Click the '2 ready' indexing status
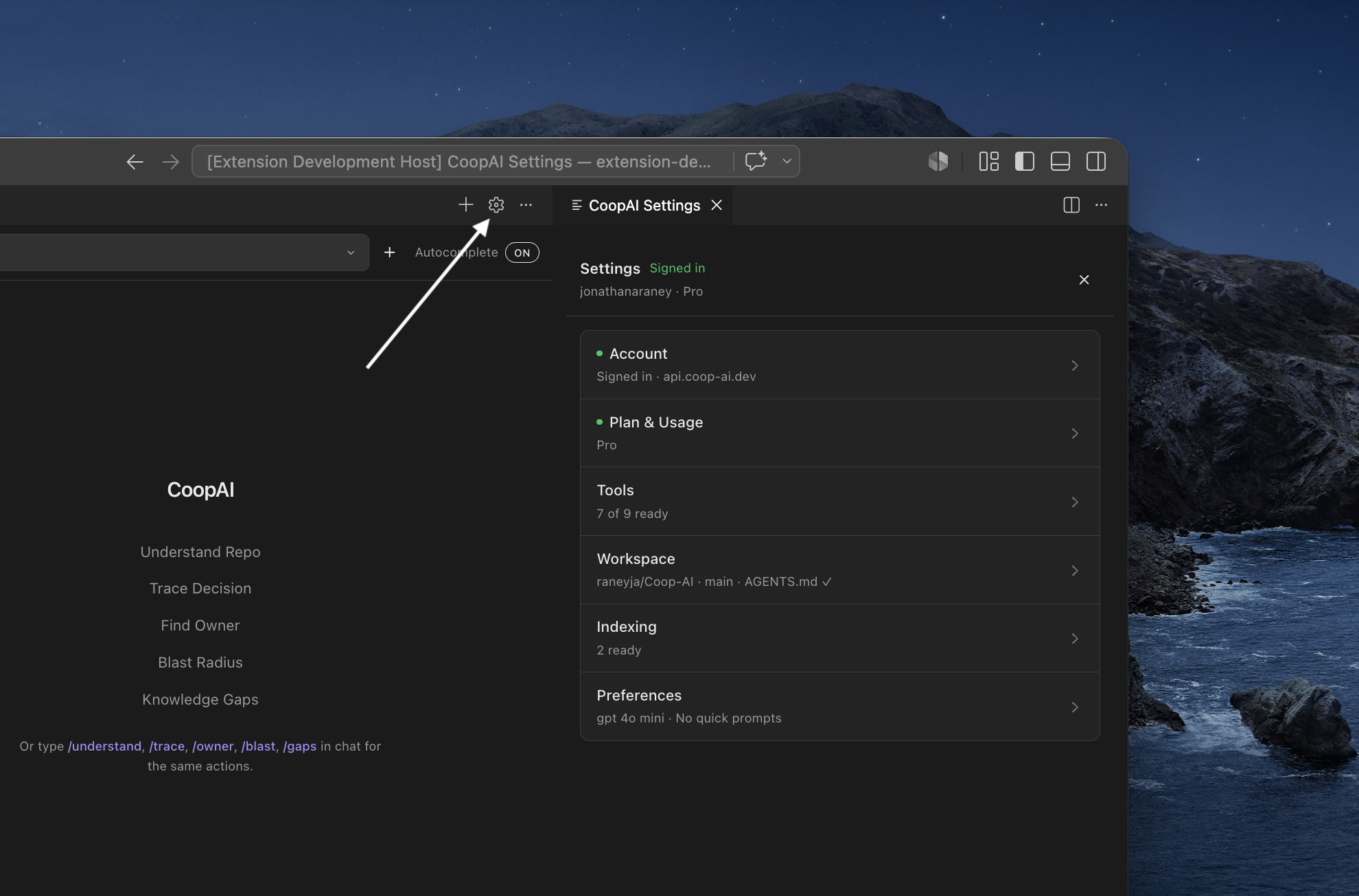Viewport: 1359px width, 896px height. [619, 650]
